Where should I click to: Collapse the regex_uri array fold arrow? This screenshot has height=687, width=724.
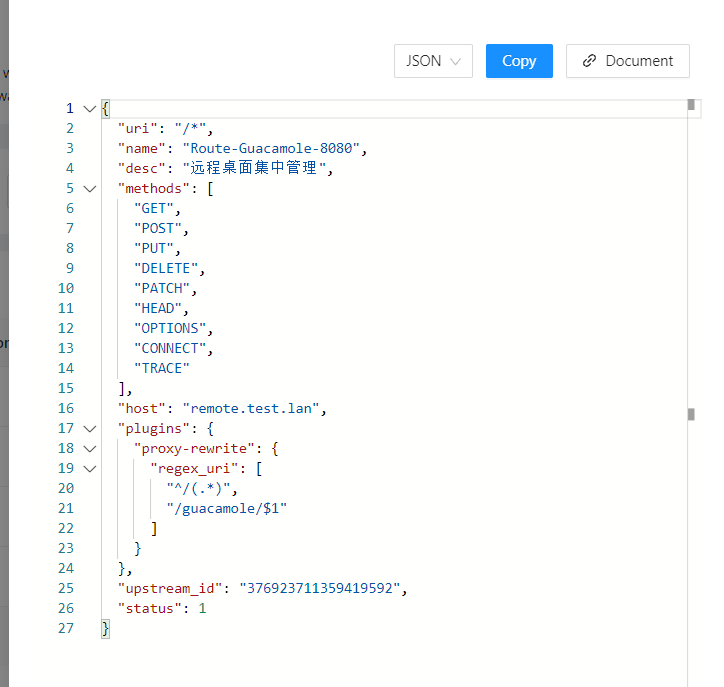point(90,469)
